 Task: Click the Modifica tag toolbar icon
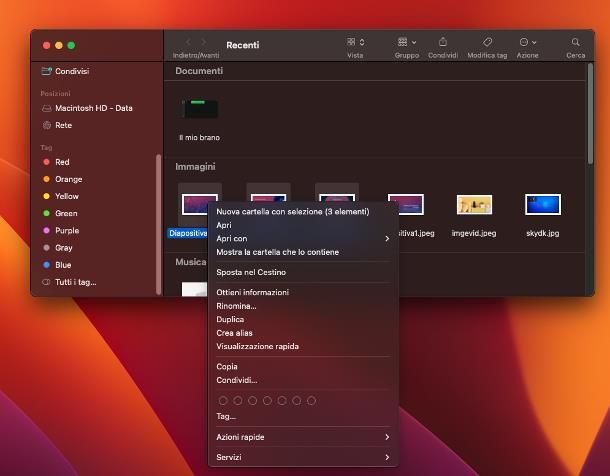click(487, 42)
